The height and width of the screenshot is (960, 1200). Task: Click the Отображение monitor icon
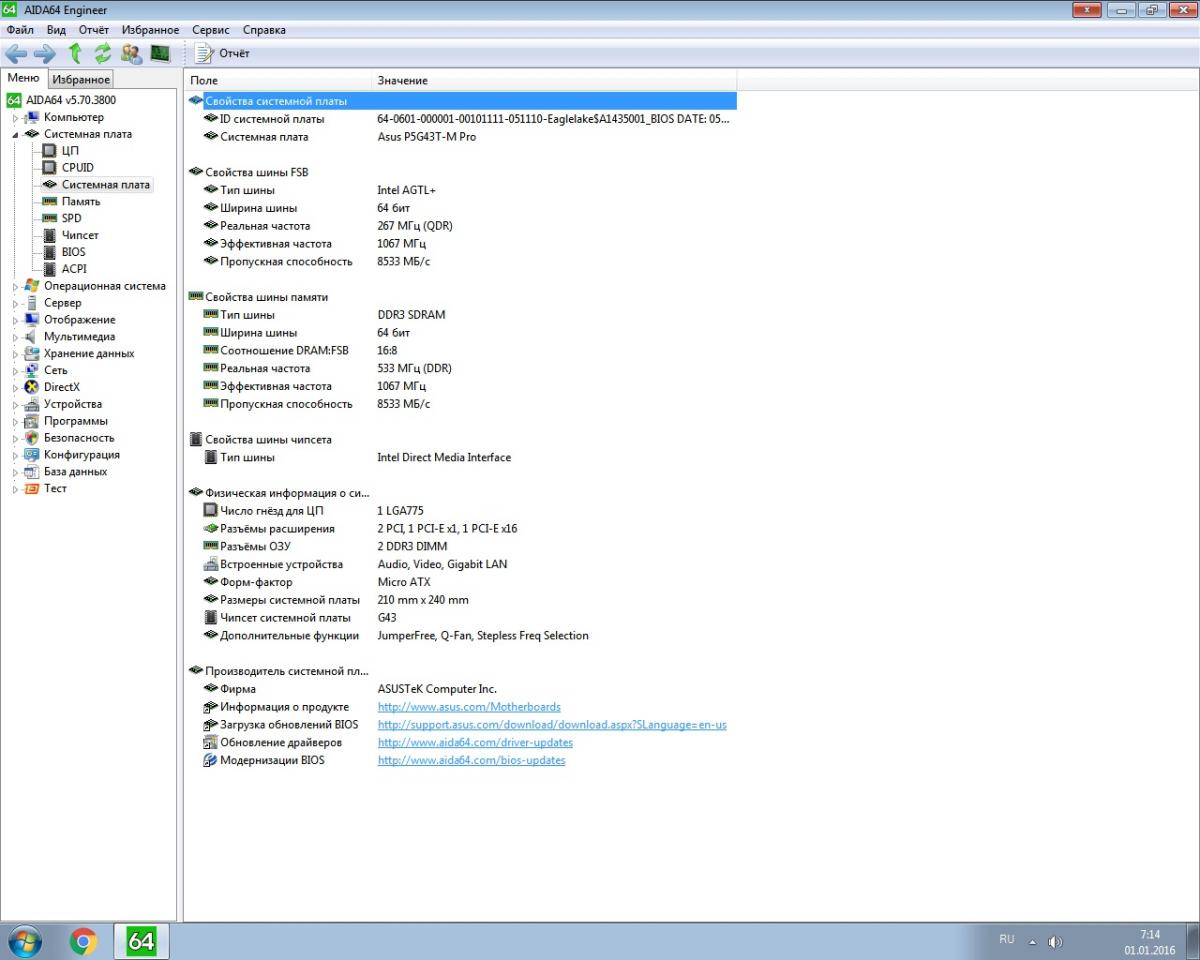tap(32, 320)
